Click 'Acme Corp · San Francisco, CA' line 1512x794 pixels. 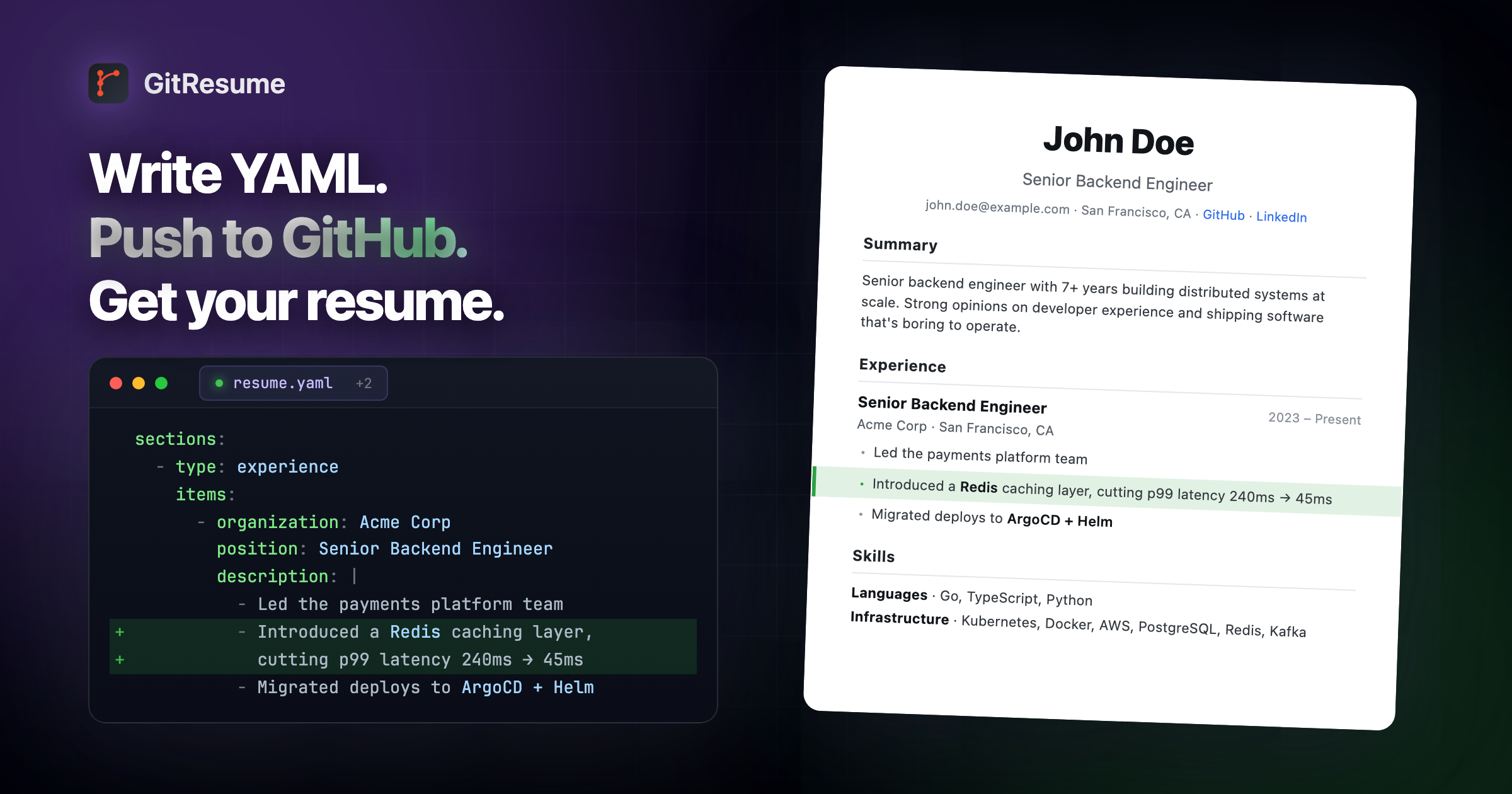955,427
